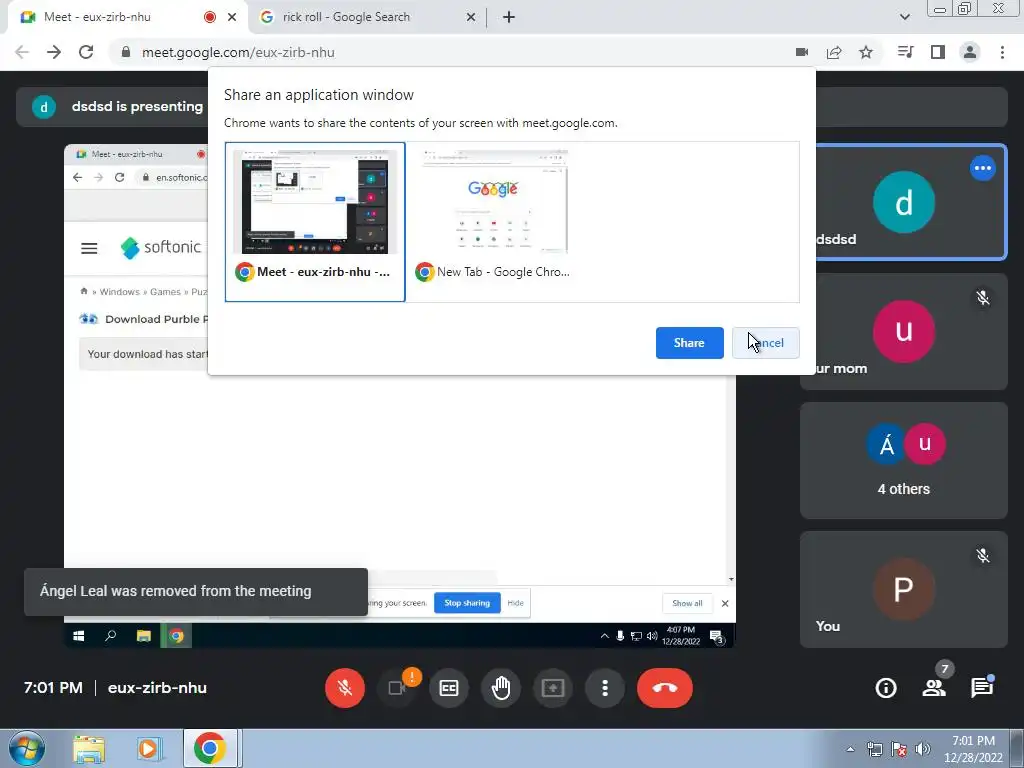Open Chrome three-dot menu

1002,52
